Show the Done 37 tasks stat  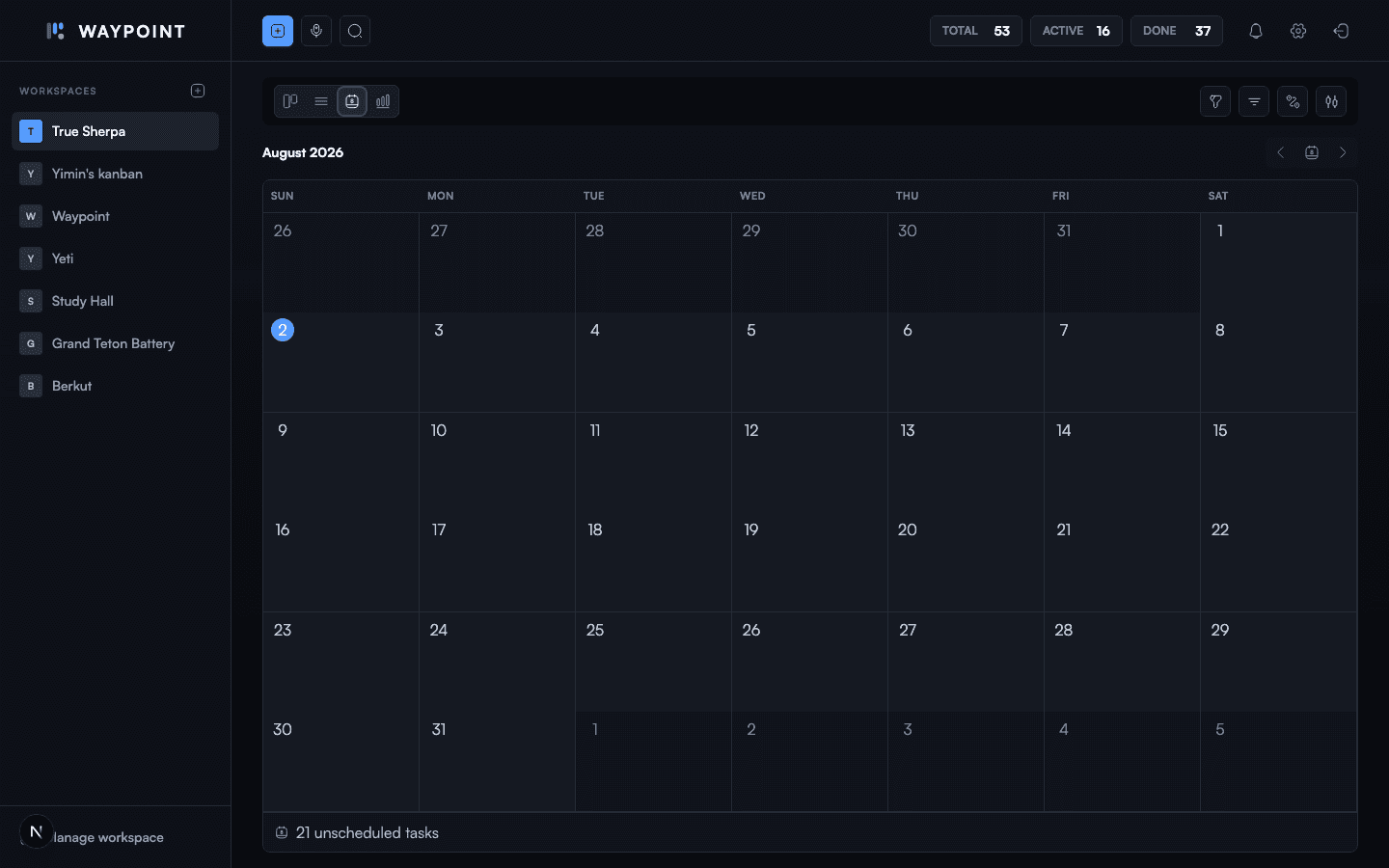1177,31
